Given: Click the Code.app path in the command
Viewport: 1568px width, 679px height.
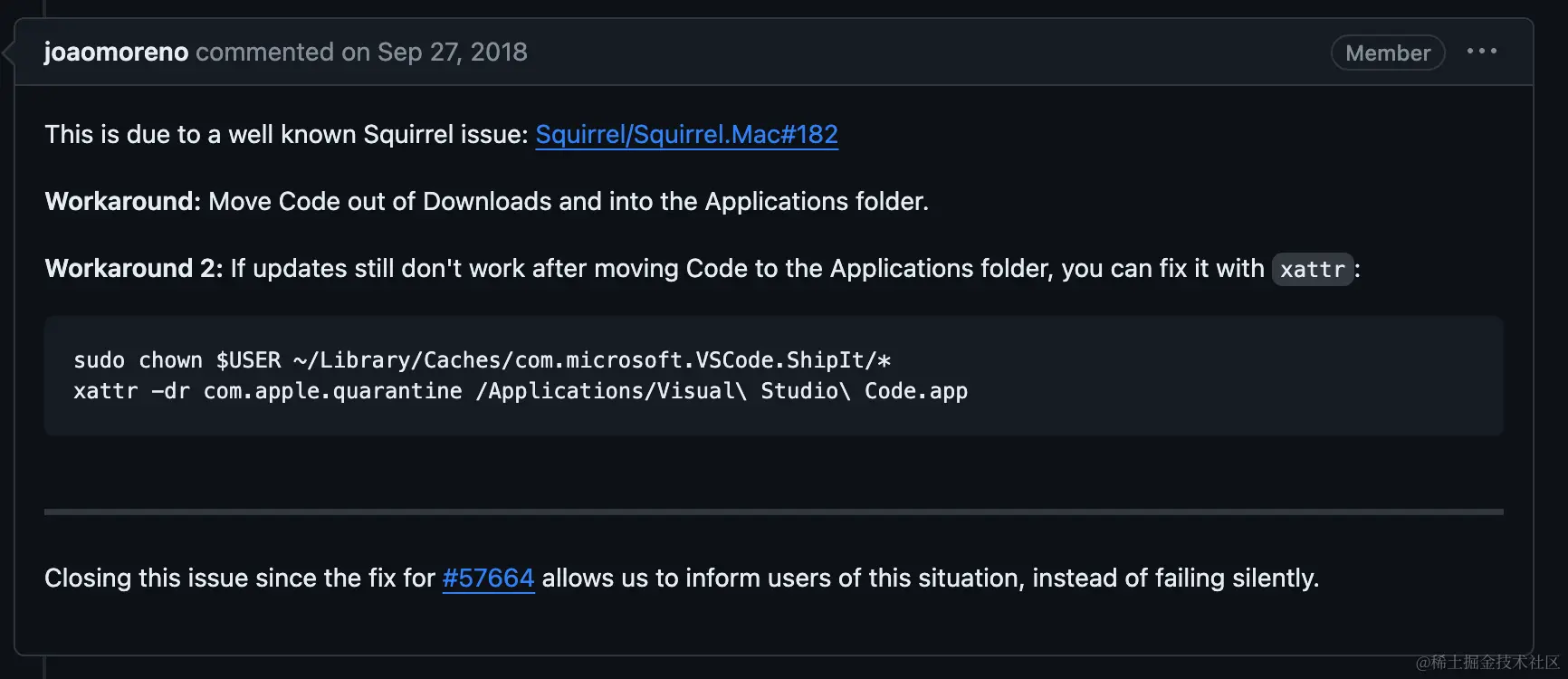Looking at the screenshot, I should click(915, 391).
